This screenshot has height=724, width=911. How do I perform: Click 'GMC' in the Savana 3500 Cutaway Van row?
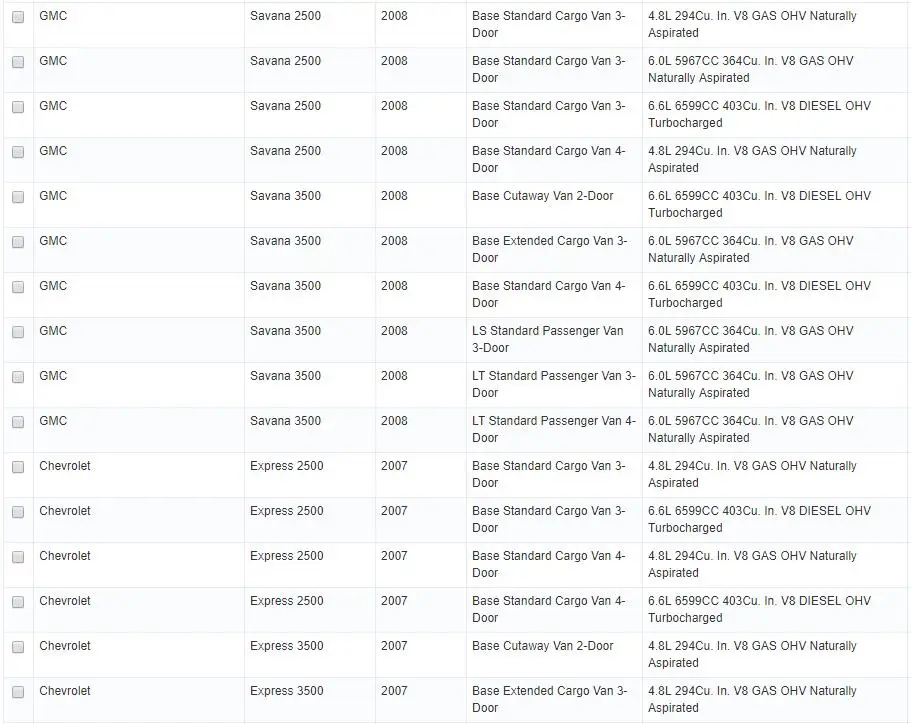click(53, 196)
